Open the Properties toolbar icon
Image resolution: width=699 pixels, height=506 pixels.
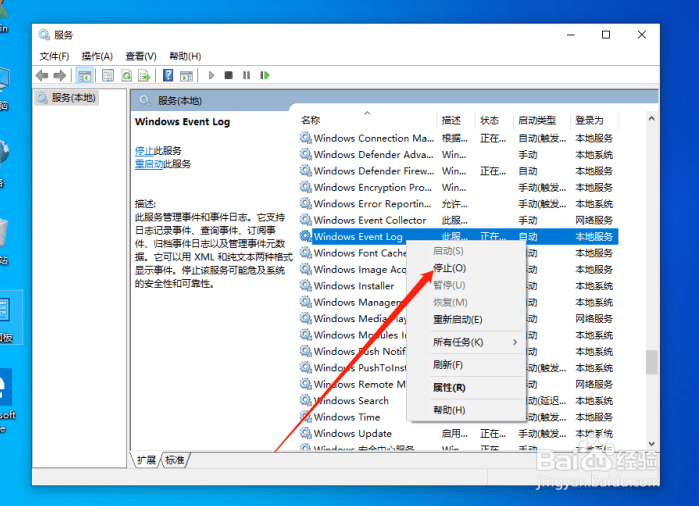(108, 76)
